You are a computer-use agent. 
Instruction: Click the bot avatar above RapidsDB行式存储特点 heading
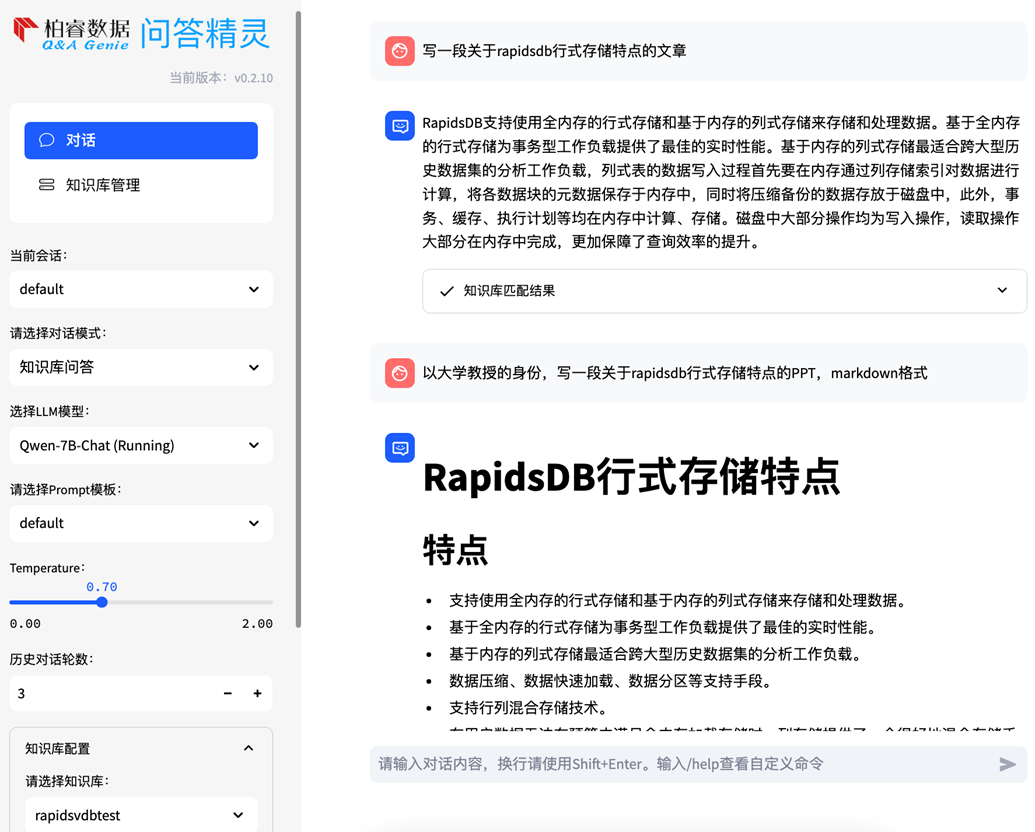(x=399, y=448)
